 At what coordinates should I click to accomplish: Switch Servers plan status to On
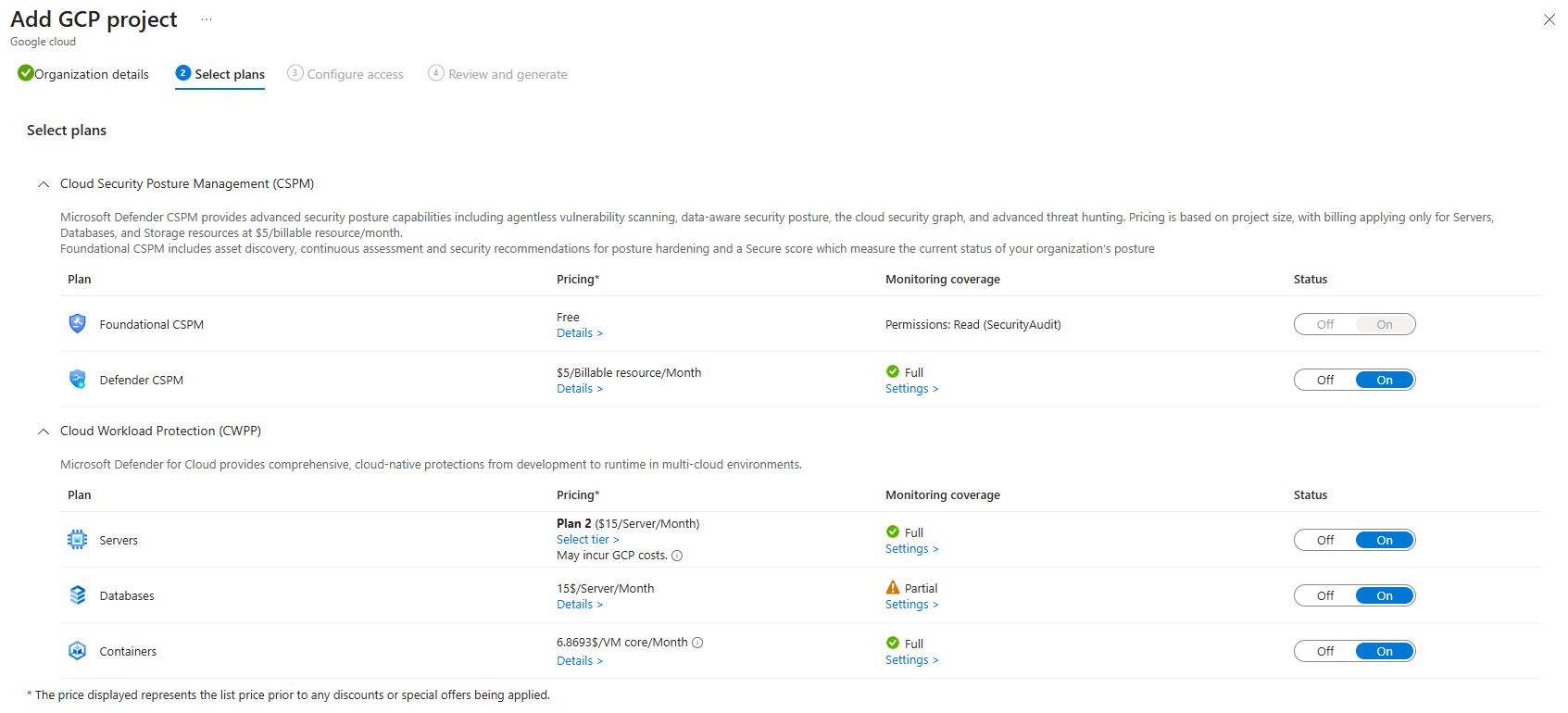point(1385,540)
